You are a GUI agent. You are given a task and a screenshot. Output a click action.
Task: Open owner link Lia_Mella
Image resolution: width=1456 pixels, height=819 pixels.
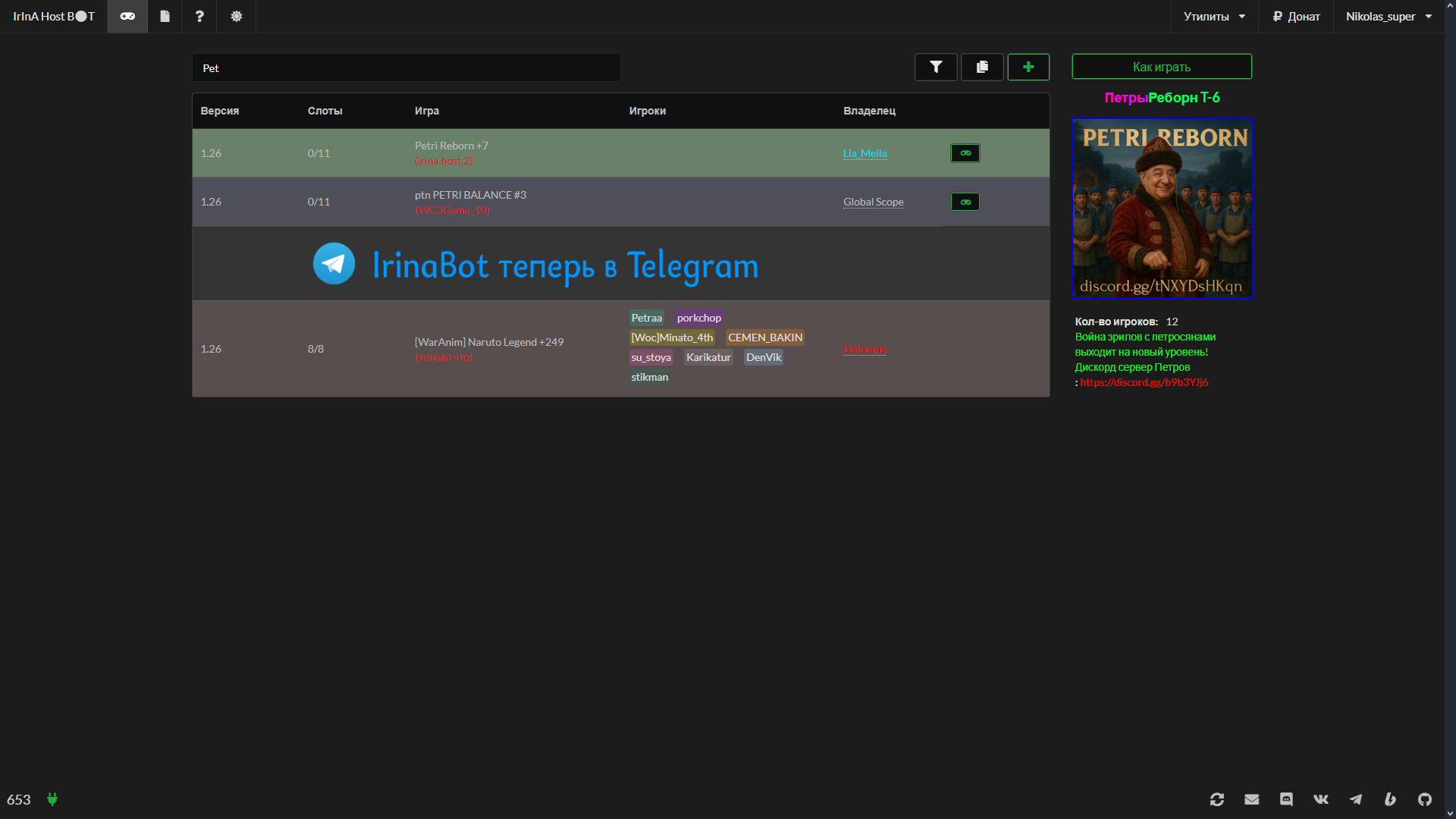tap(864, 153)
